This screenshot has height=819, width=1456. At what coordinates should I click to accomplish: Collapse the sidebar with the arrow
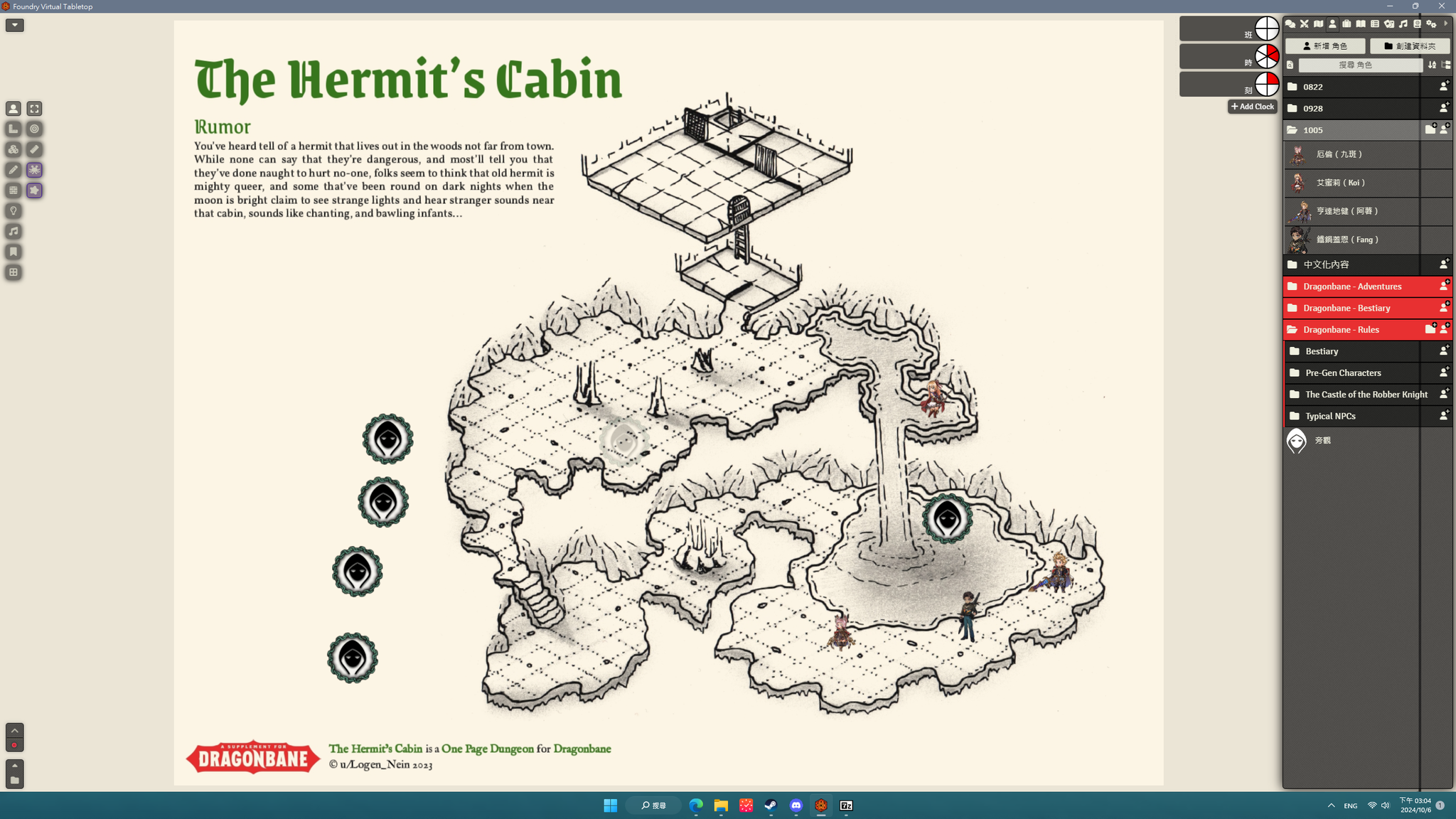[x=1445, y=24]
